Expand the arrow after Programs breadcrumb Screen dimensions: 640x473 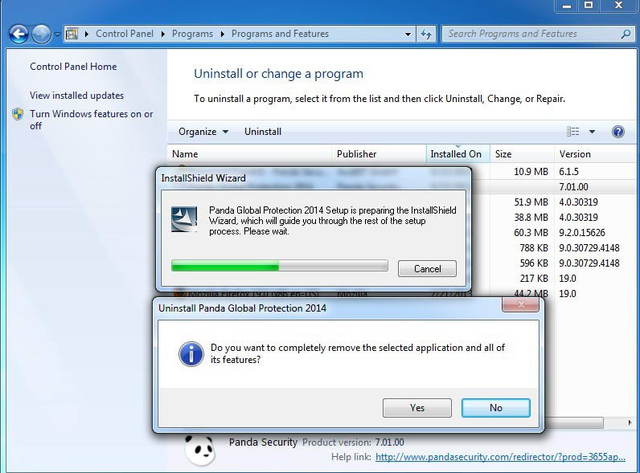pyautogui.click(x=222, y=34)
